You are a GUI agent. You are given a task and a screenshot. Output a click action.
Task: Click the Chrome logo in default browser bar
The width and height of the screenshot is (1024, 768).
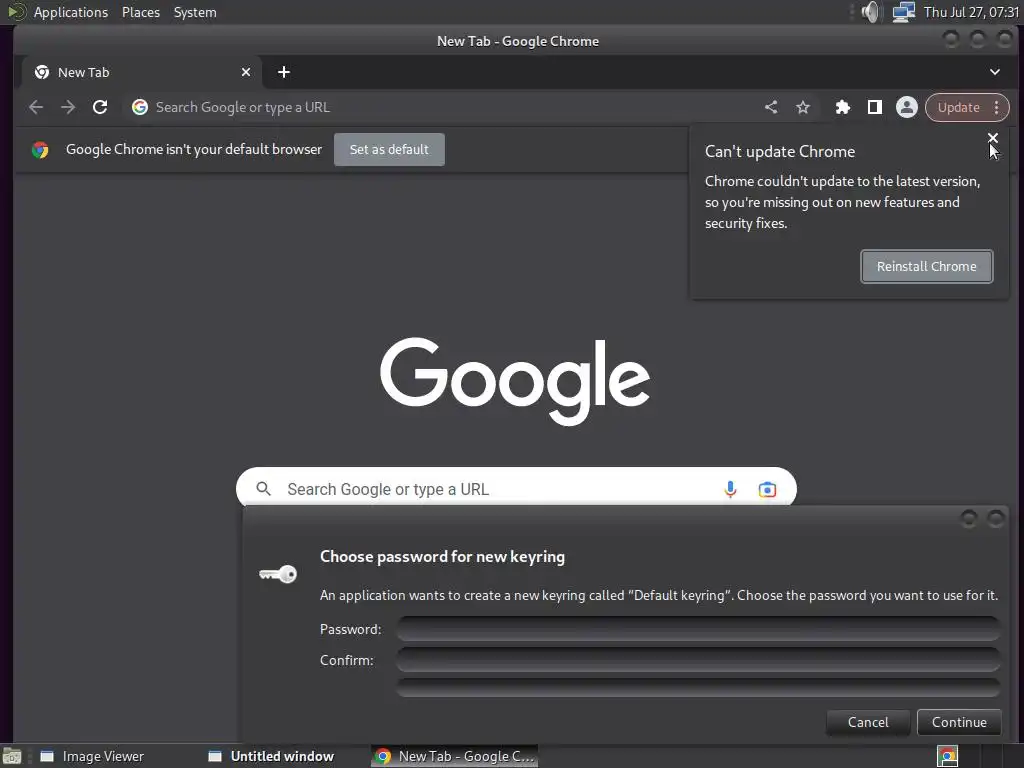40,150
